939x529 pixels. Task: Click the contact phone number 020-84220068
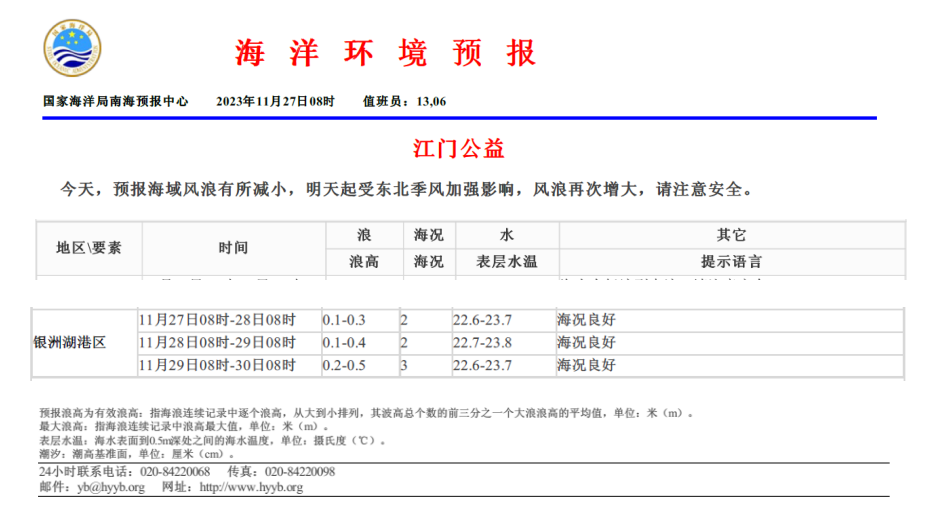175,472
